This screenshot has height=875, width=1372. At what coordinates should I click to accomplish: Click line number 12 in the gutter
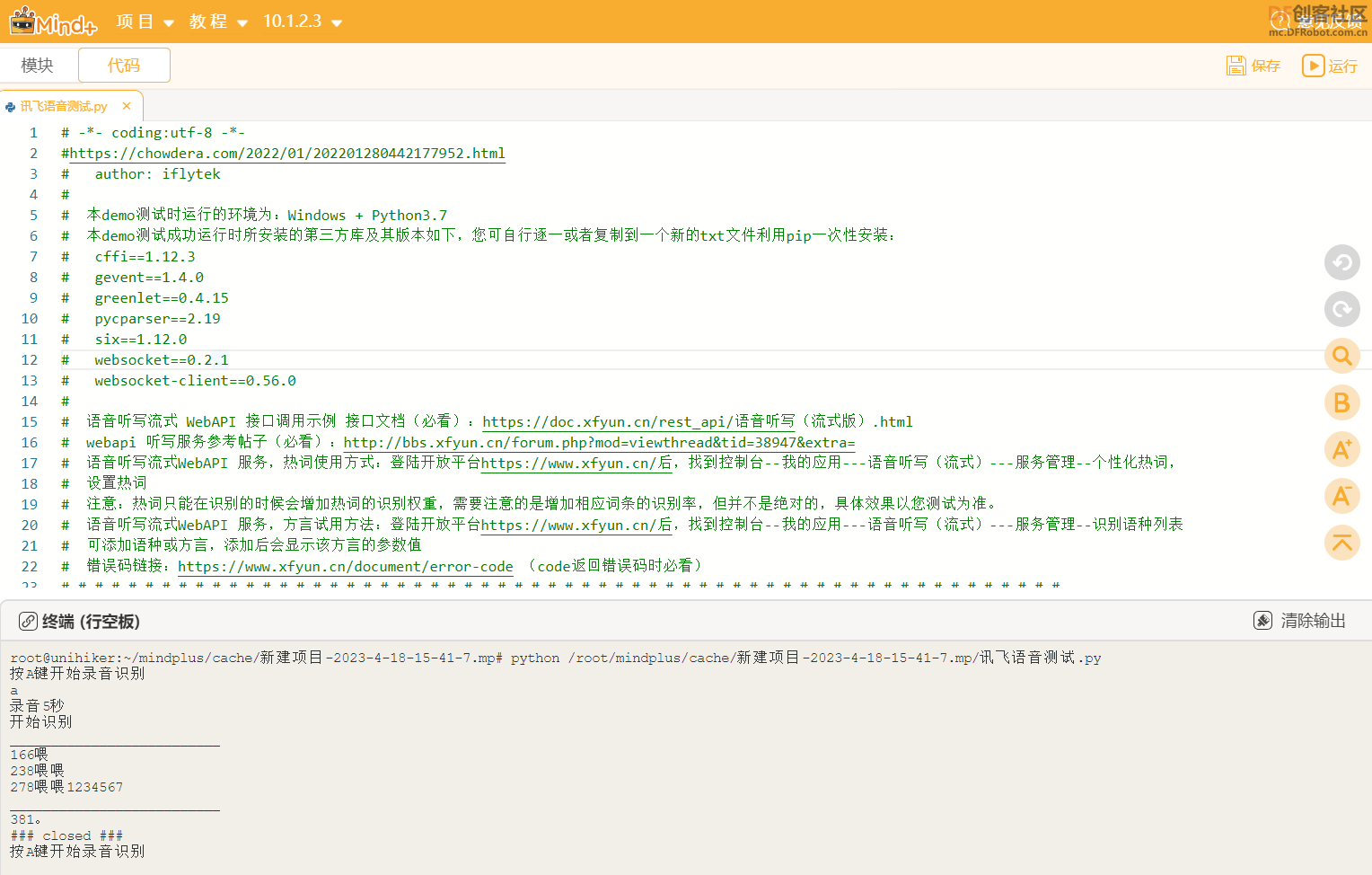point(30,360)
